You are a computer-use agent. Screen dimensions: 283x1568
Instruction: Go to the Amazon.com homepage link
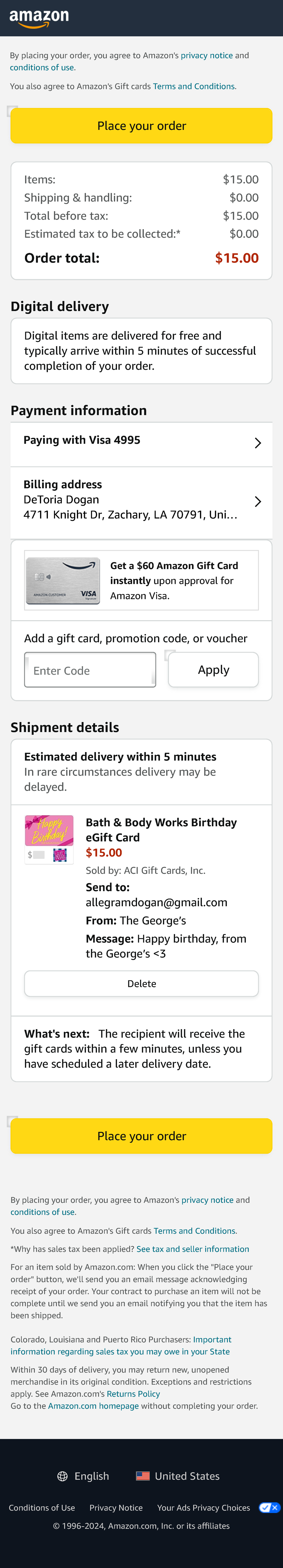pyautogui.click(x=93, y=1406)
